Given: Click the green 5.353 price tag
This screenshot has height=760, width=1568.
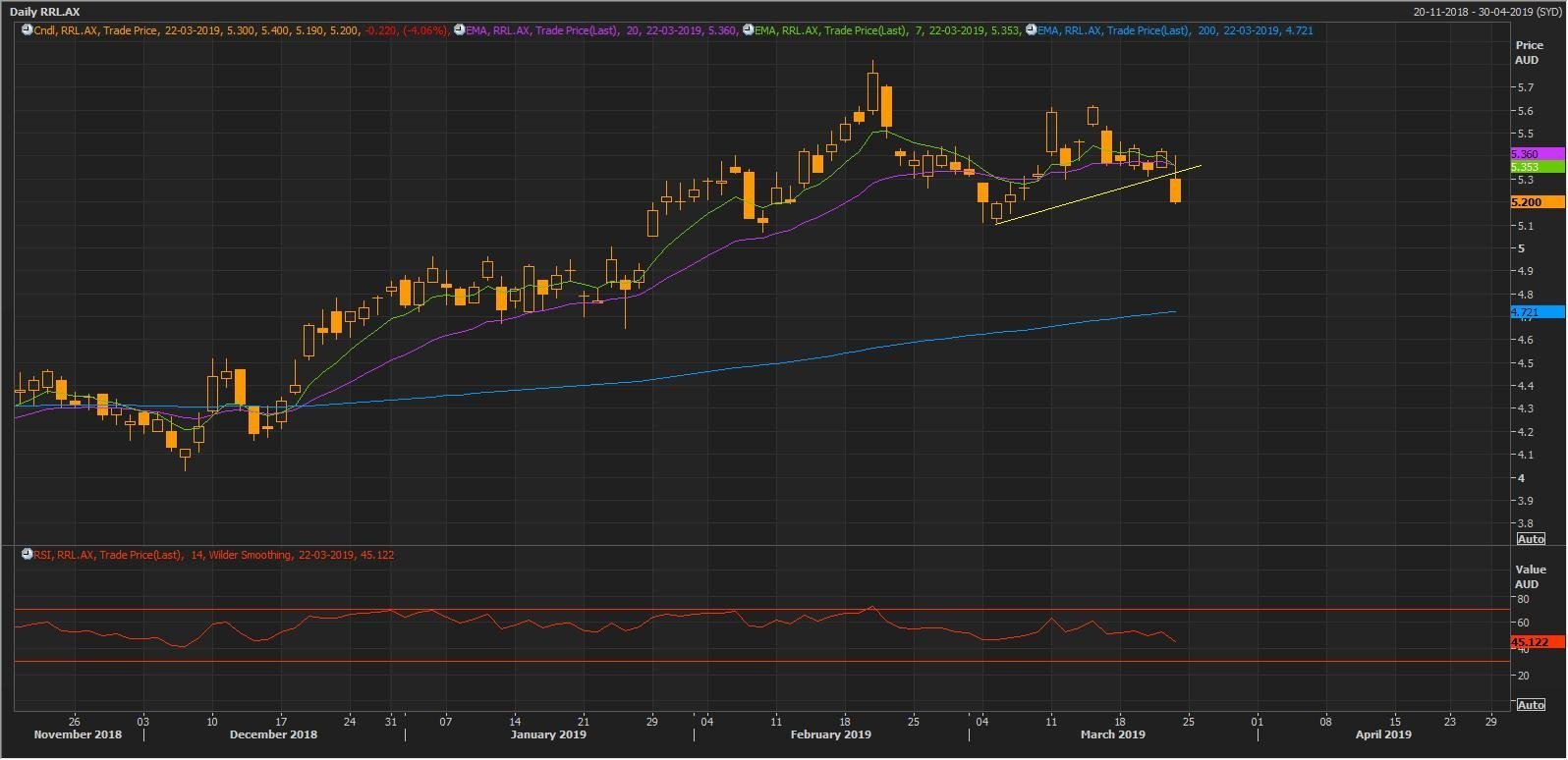Looking at the screenshot, I should coord(1537,167).
